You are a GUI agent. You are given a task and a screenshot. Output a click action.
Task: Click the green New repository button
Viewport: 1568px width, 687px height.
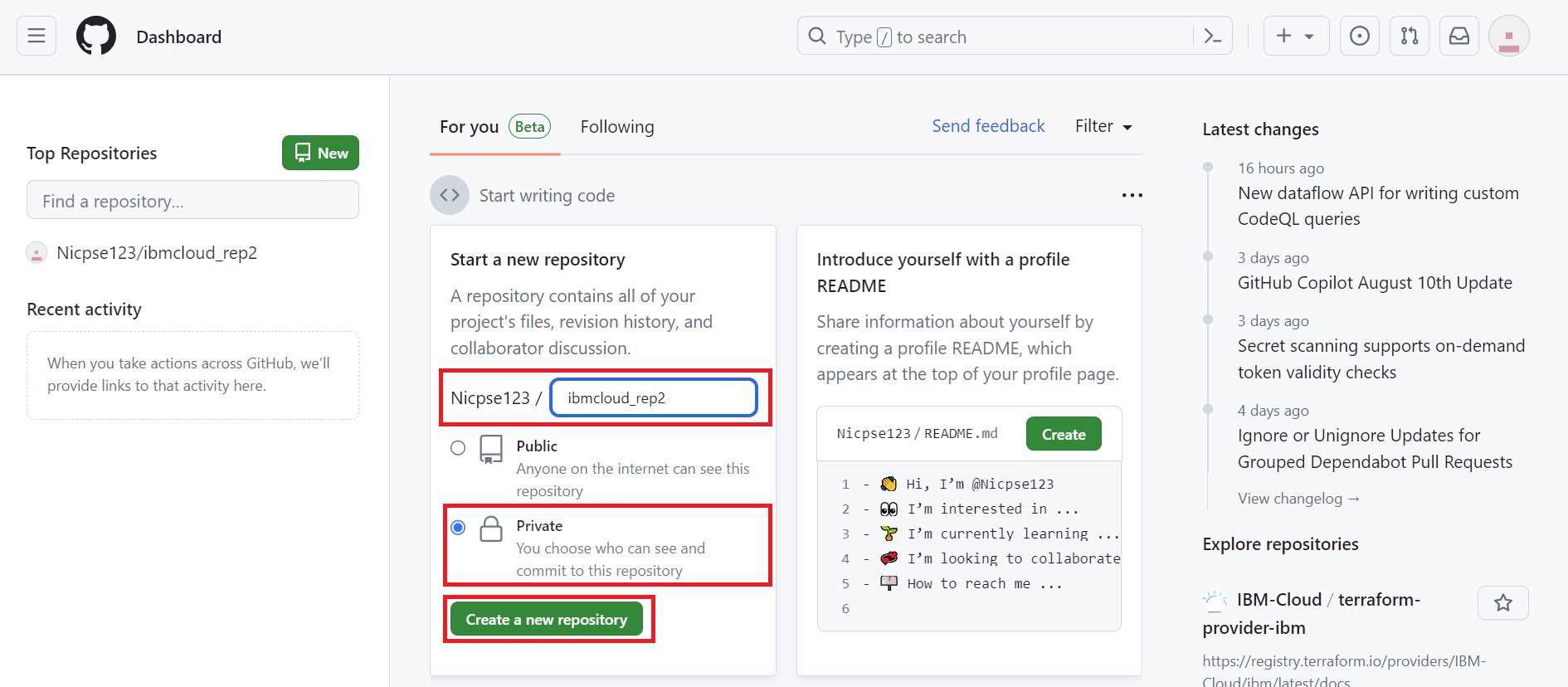click(x=320, y=153)
